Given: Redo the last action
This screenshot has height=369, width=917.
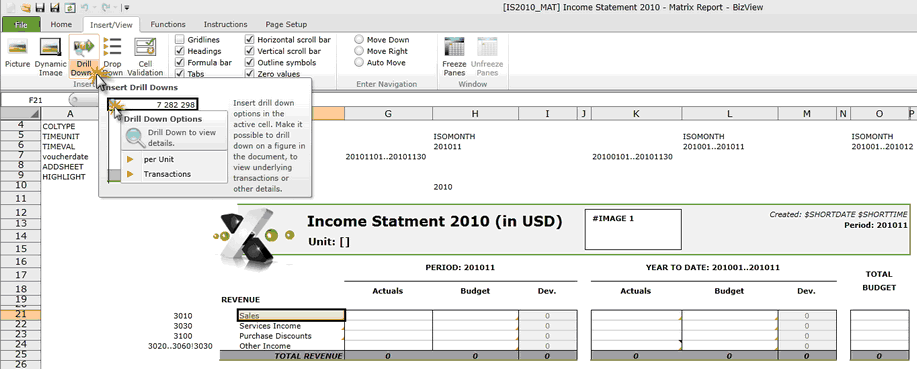Looking at the screenshot, I should [106, 8].
